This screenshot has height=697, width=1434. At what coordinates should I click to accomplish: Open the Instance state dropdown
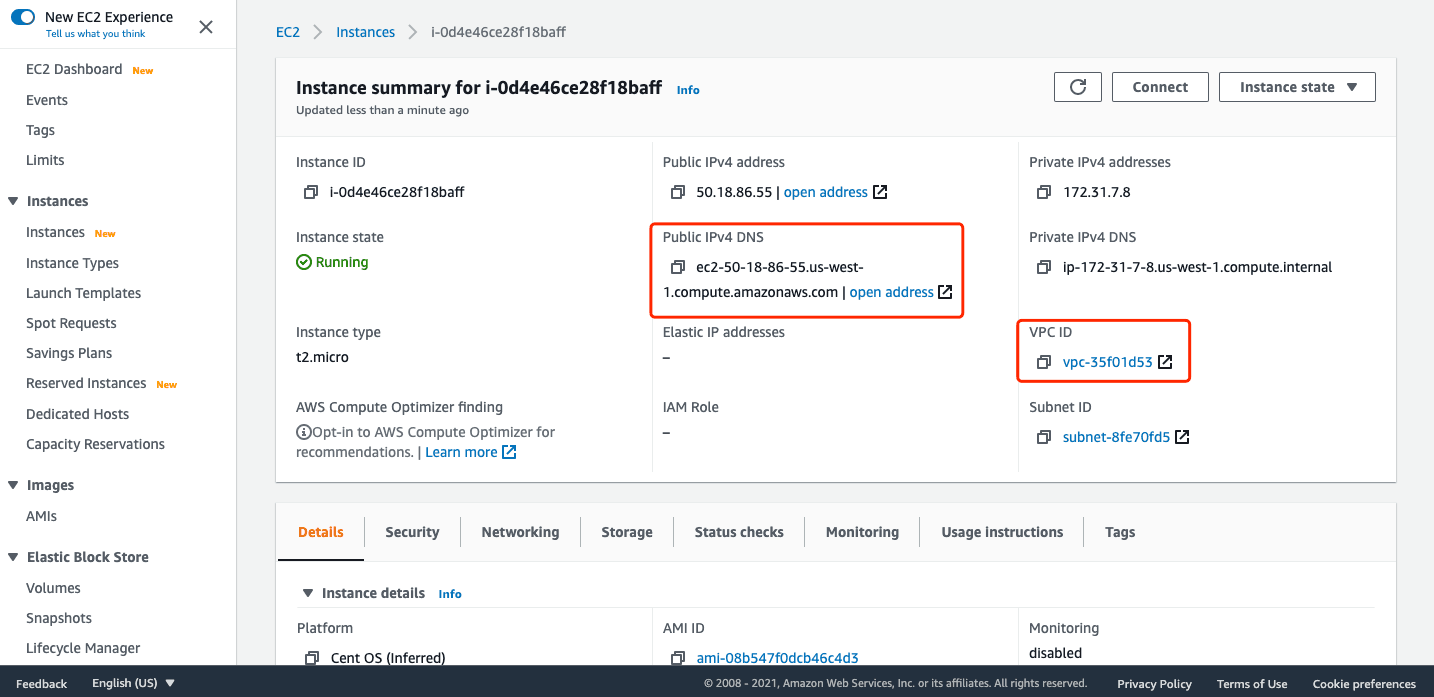click(x=1297, y=87)
